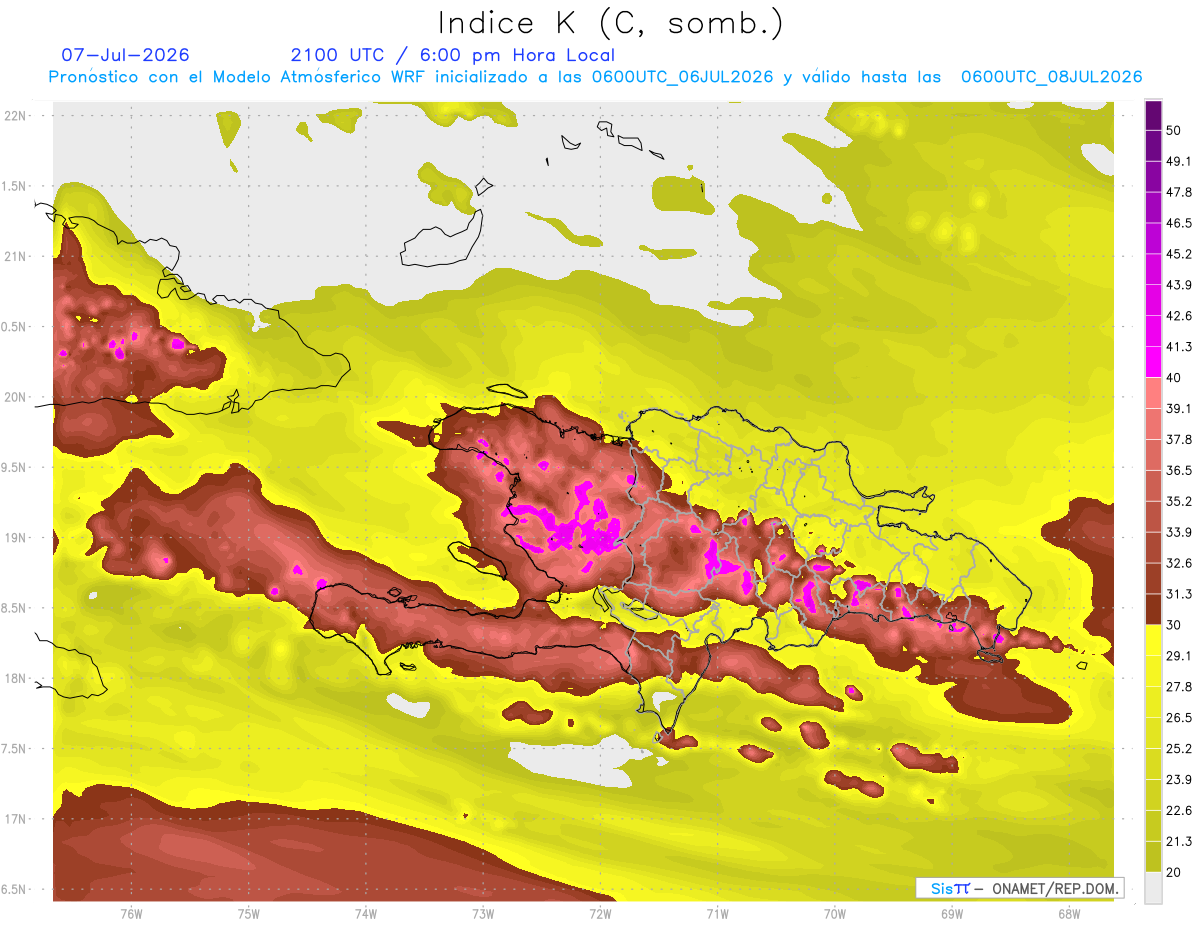Click the 21N latitude axis label

pos(17,256)
